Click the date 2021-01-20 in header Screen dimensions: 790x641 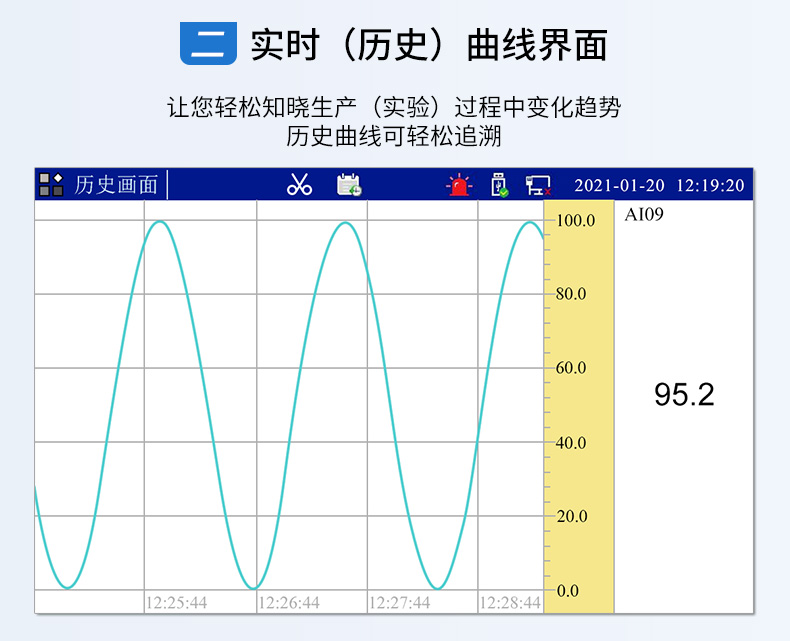tap(618, 185)
